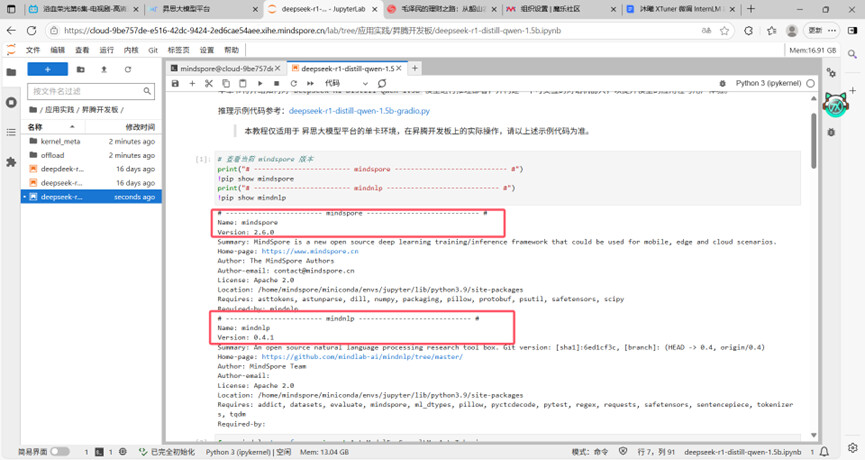Switch to the mindspore@cloud terminal tab
Screen dimensions: 865x460
tap(218, 69)
